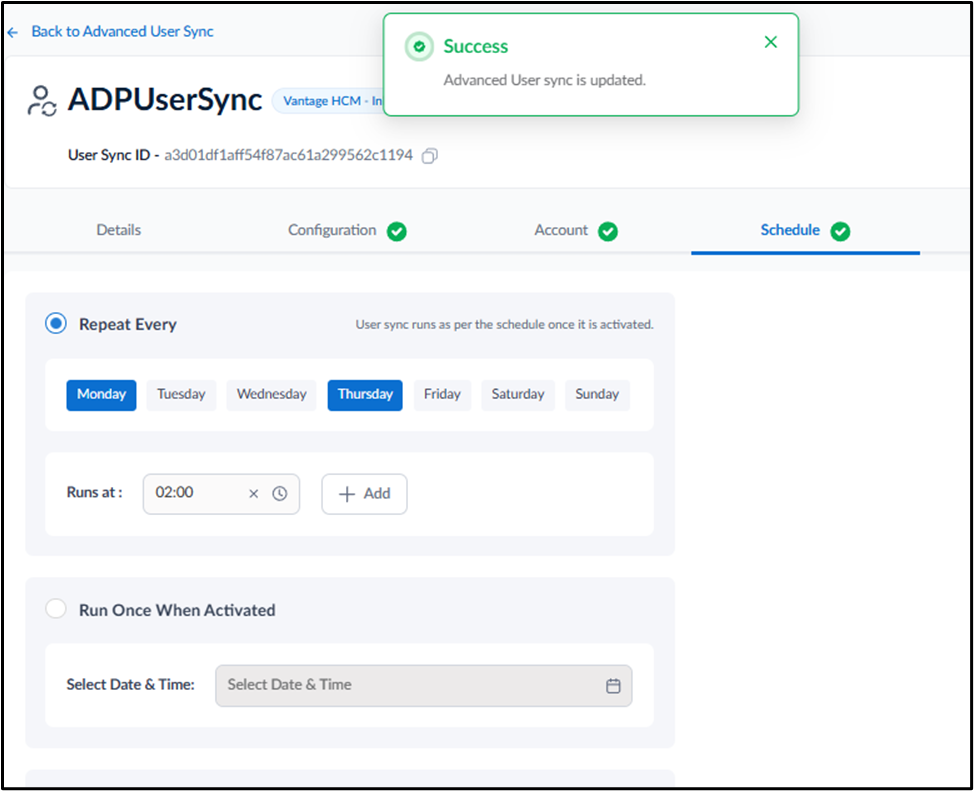Click the back arrow icon
974x791 pixels.
12,32
